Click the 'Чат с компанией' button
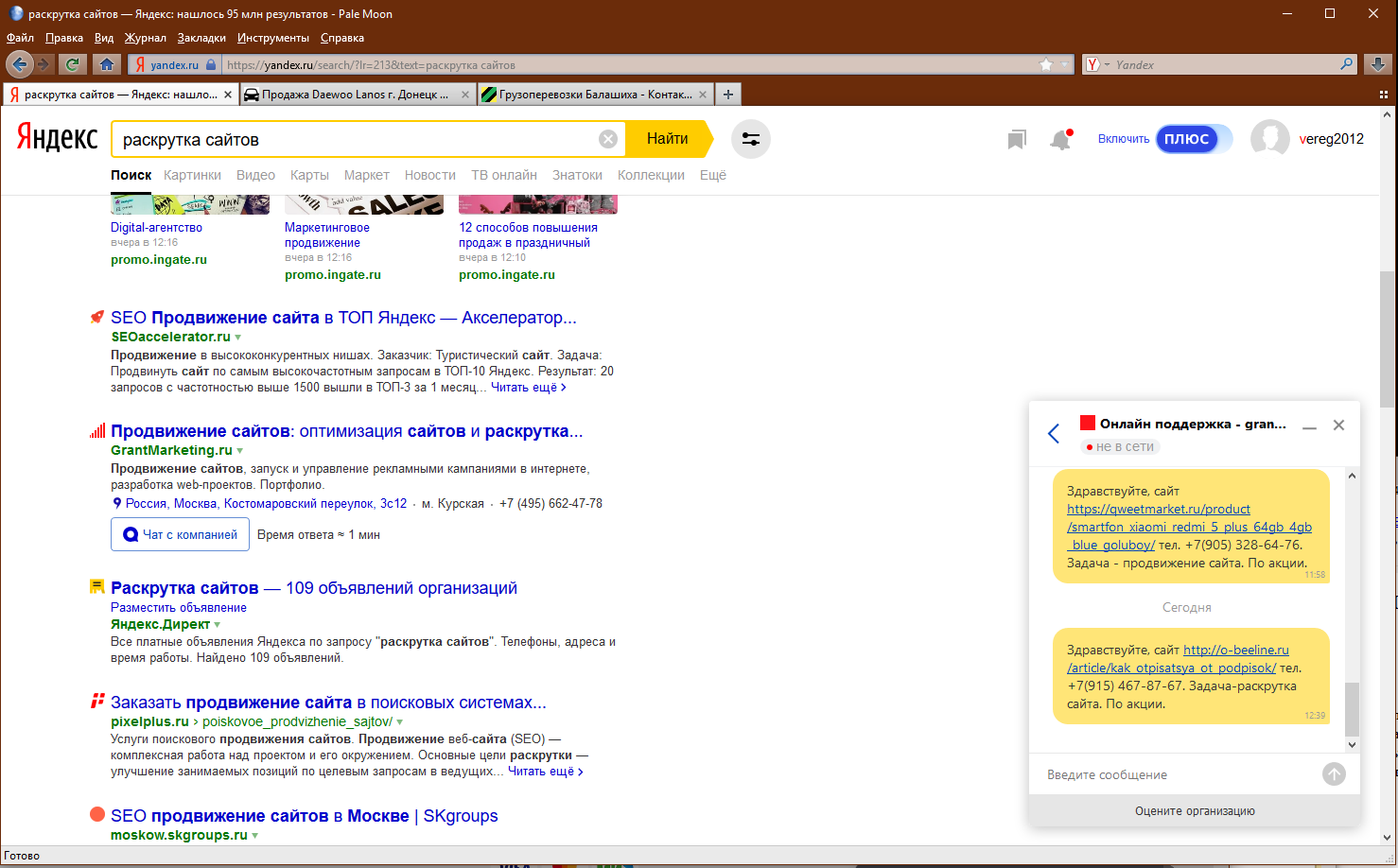 pyautogui.click(x=181, y=534)
